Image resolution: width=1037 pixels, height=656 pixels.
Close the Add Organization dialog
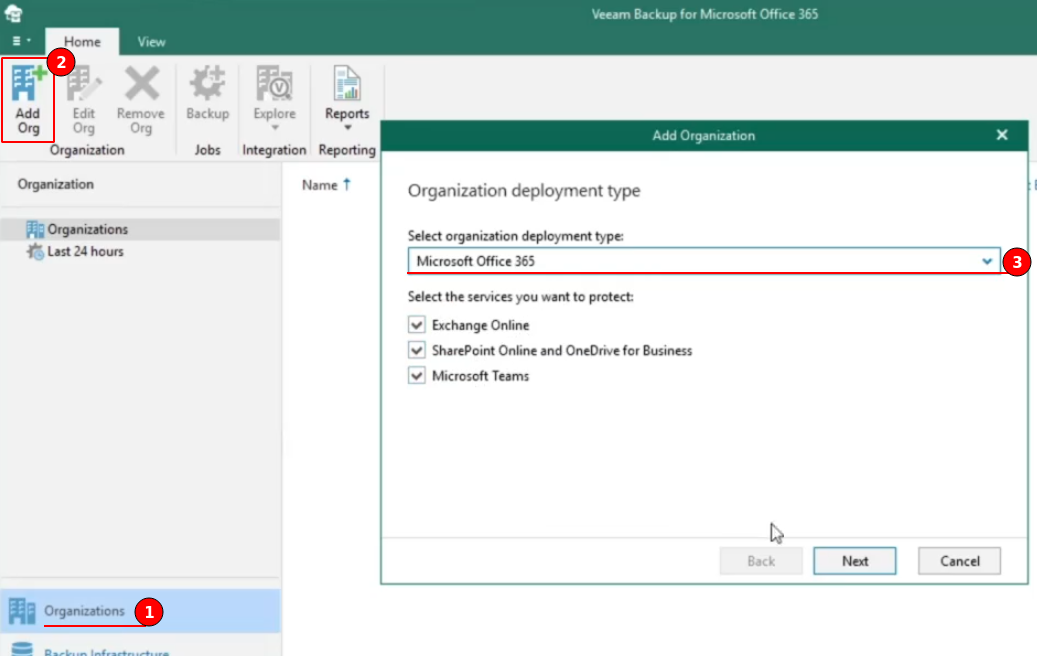tap(1002, 135)
